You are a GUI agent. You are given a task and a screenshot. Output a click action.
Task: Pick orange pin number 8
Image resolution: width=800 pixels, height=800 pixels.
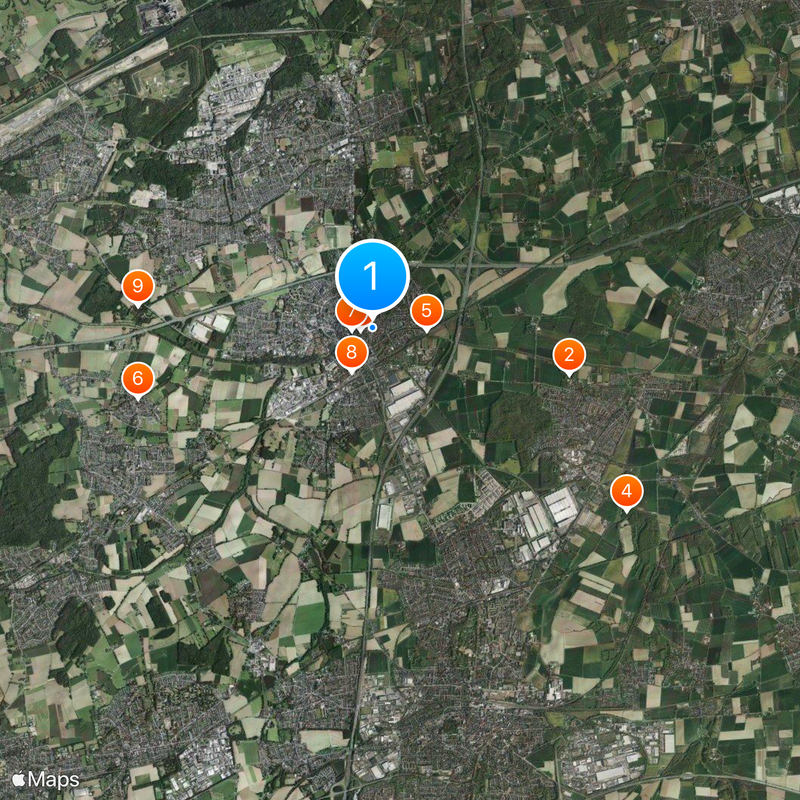tap(351, 353)
